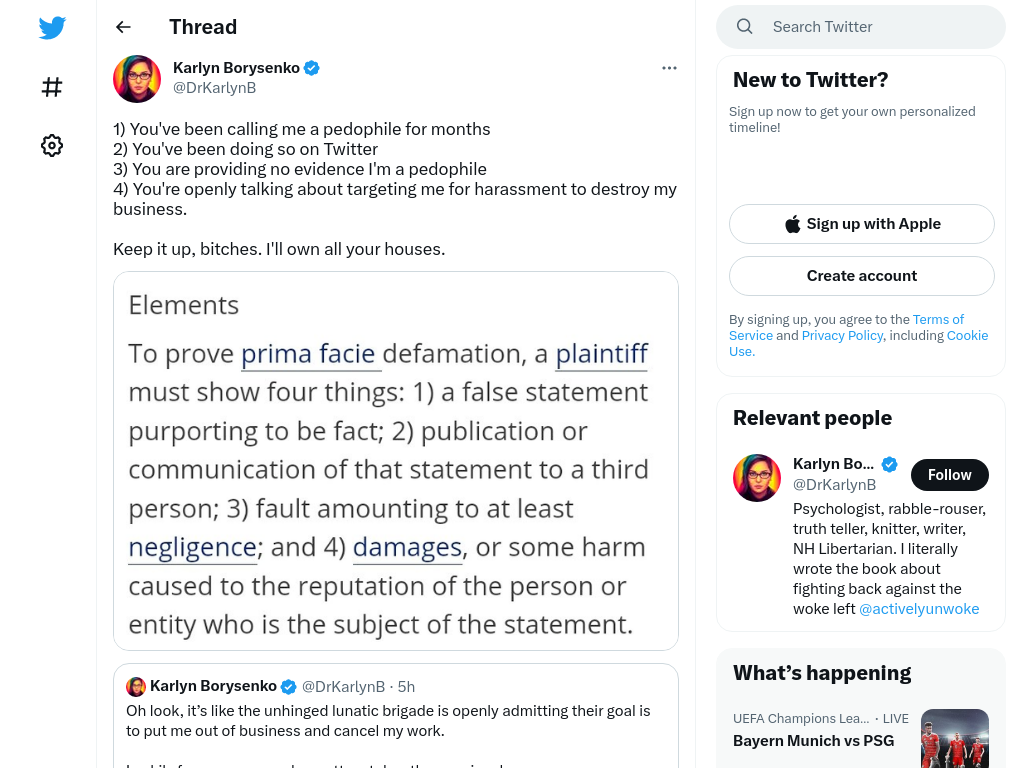Open the Settings gear icon
Viewport: 1024px width, 768px height.
[x=52, y=146]
